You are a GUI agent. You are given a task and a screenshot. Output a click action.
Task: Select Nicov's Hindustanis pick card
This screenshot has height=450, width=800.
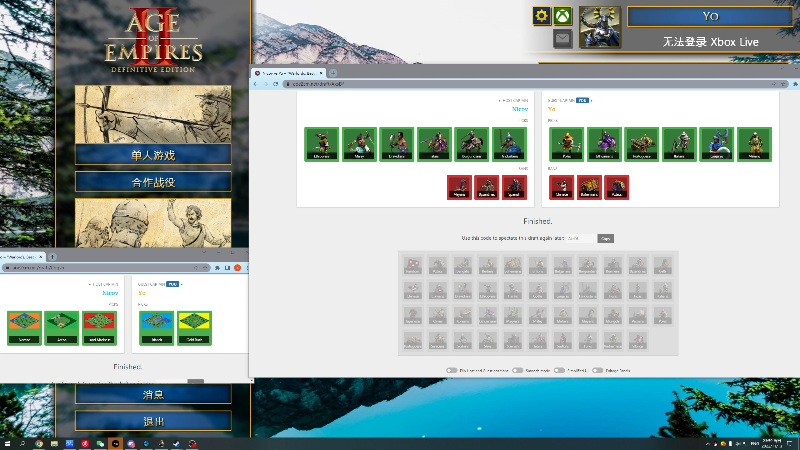[x=509, y=144]
